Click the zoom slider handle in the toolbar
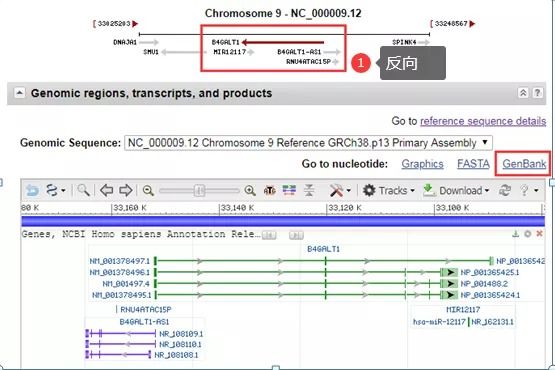 tap(199, 190)
